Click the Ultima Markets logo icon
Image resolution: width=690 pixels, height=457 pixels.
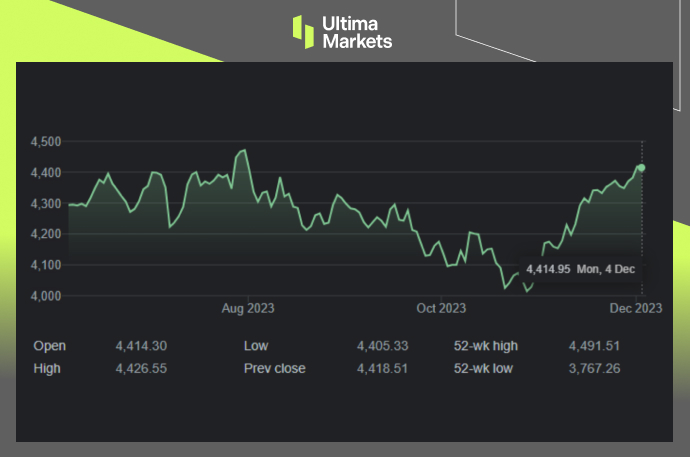[x=302, y=31]
